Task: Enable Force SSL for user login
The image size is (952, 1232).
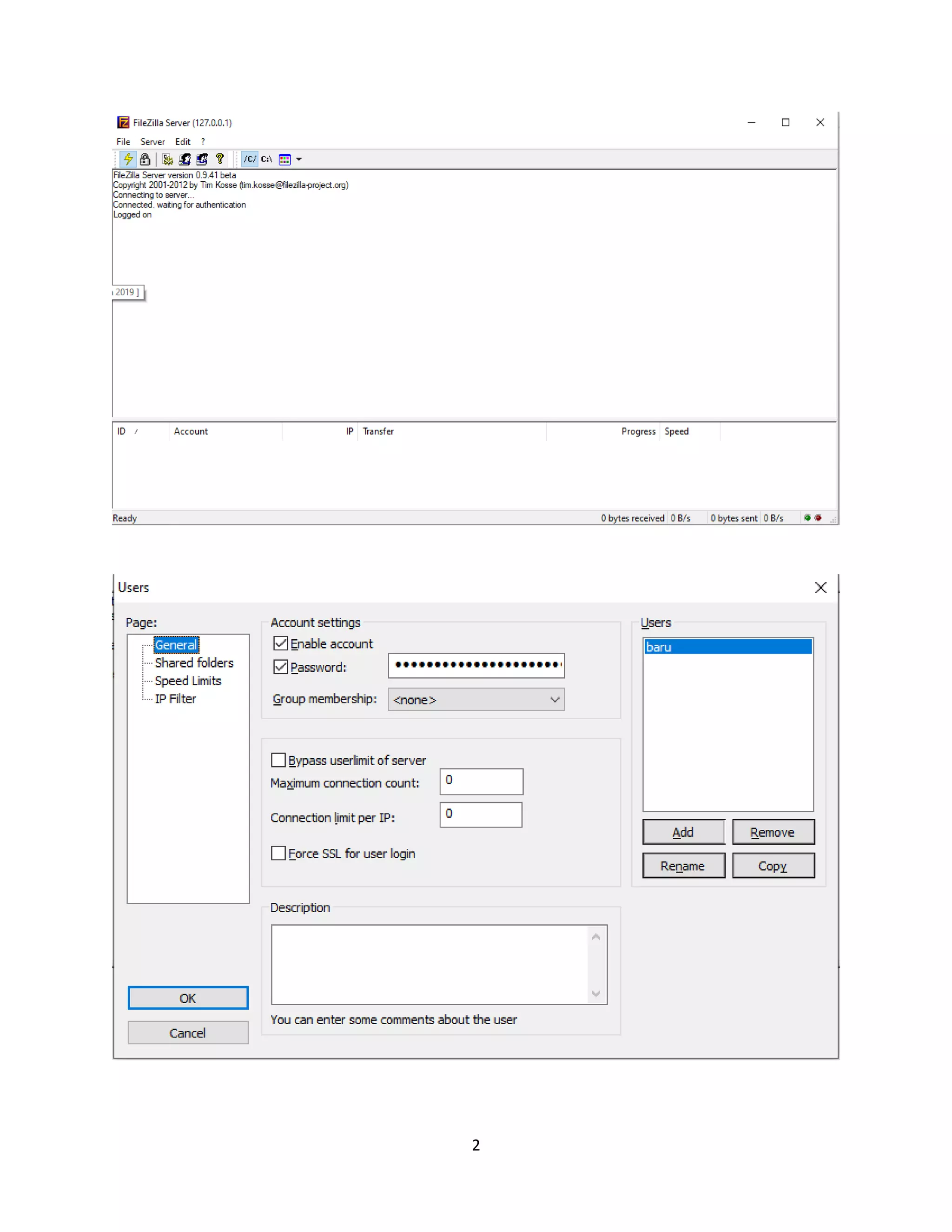Action: click(278, 853)
